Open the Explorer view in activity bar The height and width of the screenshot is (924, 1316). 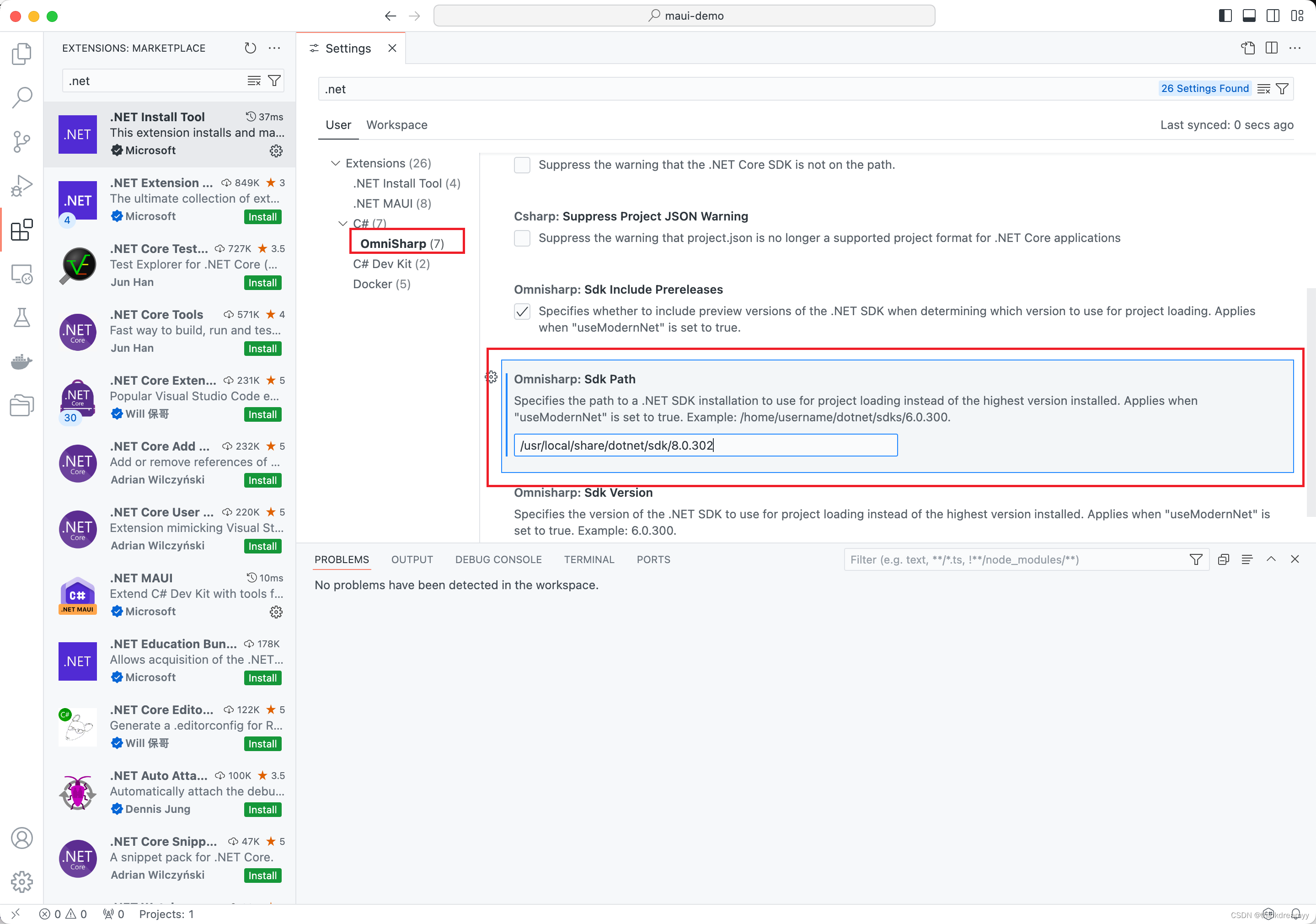[x=22, y=54]
